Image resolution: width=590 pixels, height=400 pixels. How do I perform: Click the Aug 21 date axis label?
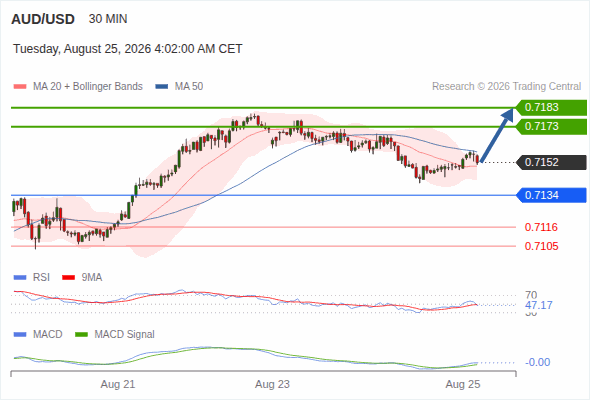(118, 385)
